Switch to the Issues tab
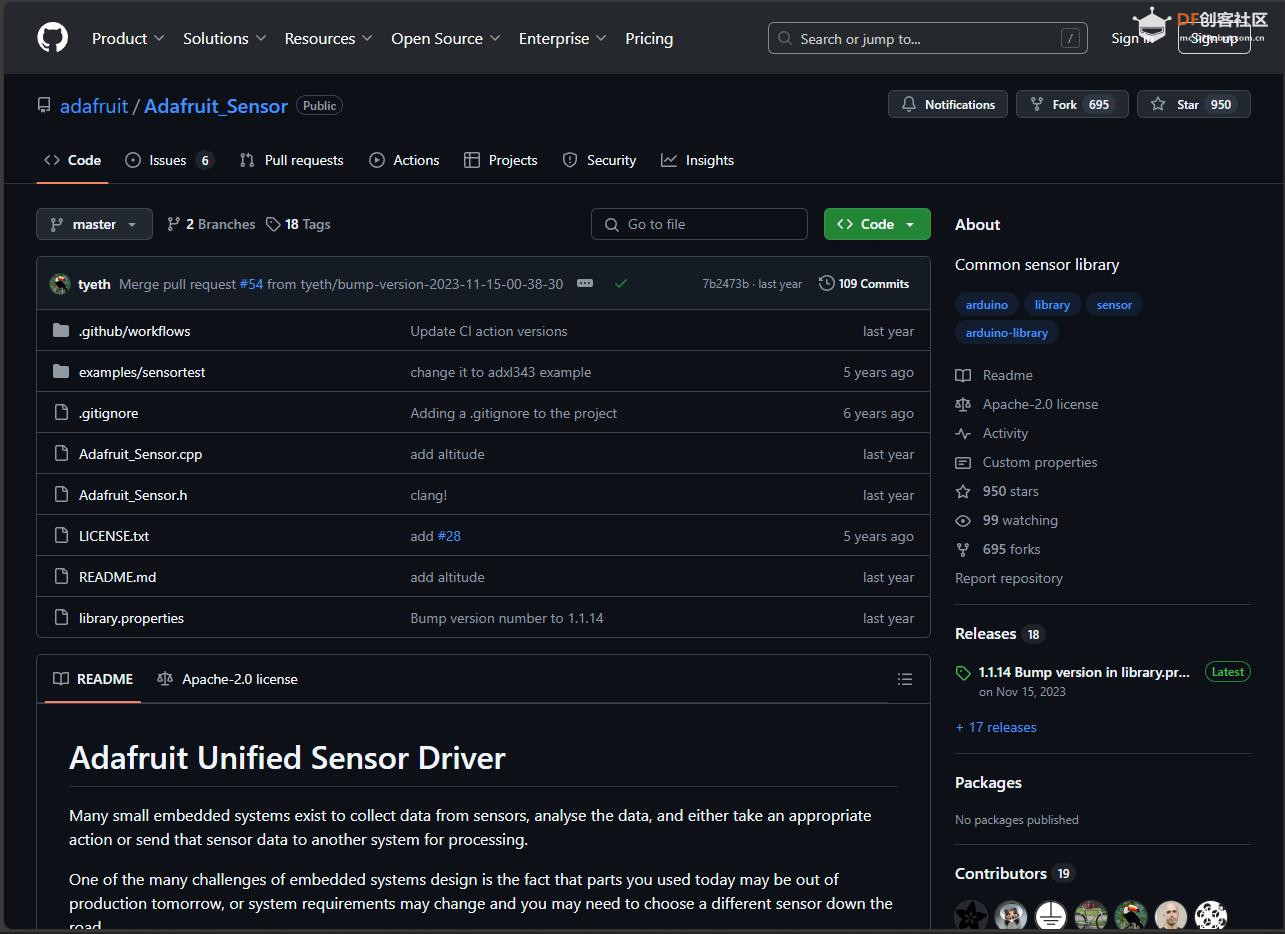The width and height of the screenshot is (1285, 934). 168,160
